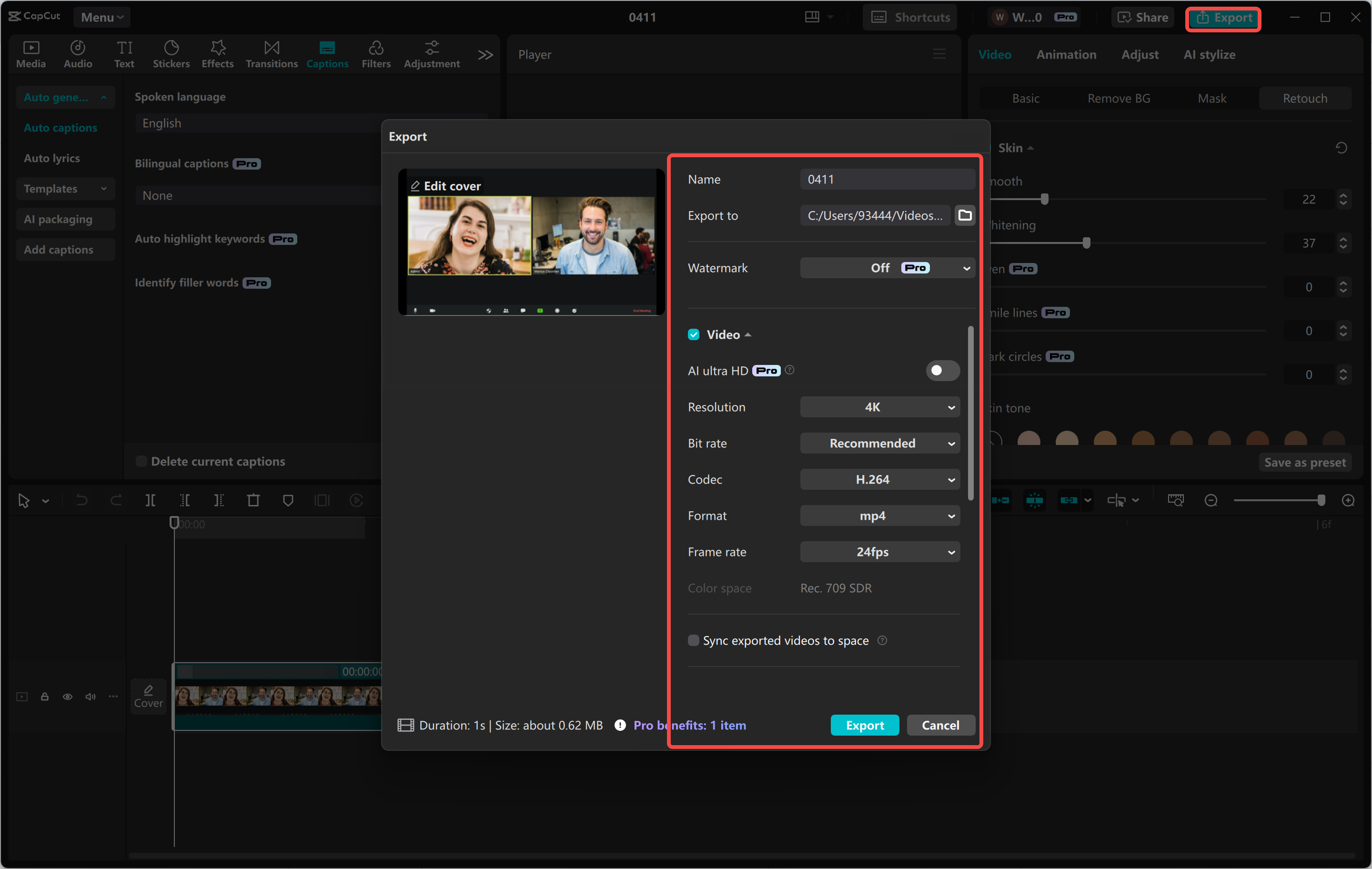
Task: Click the zoom-in timeline icon
Action: click(1348, 500)
